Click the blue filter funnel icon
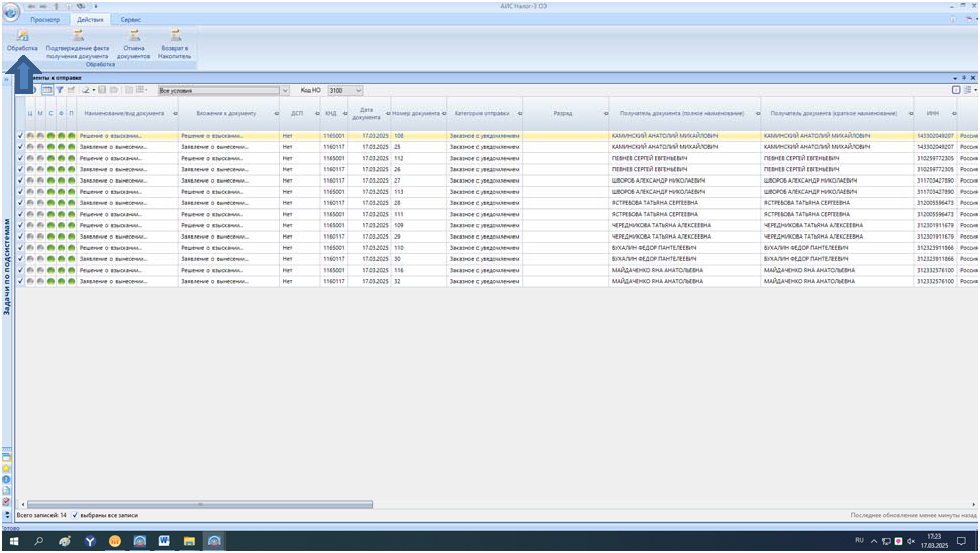980x553 pixels. (x=59, y=91)
